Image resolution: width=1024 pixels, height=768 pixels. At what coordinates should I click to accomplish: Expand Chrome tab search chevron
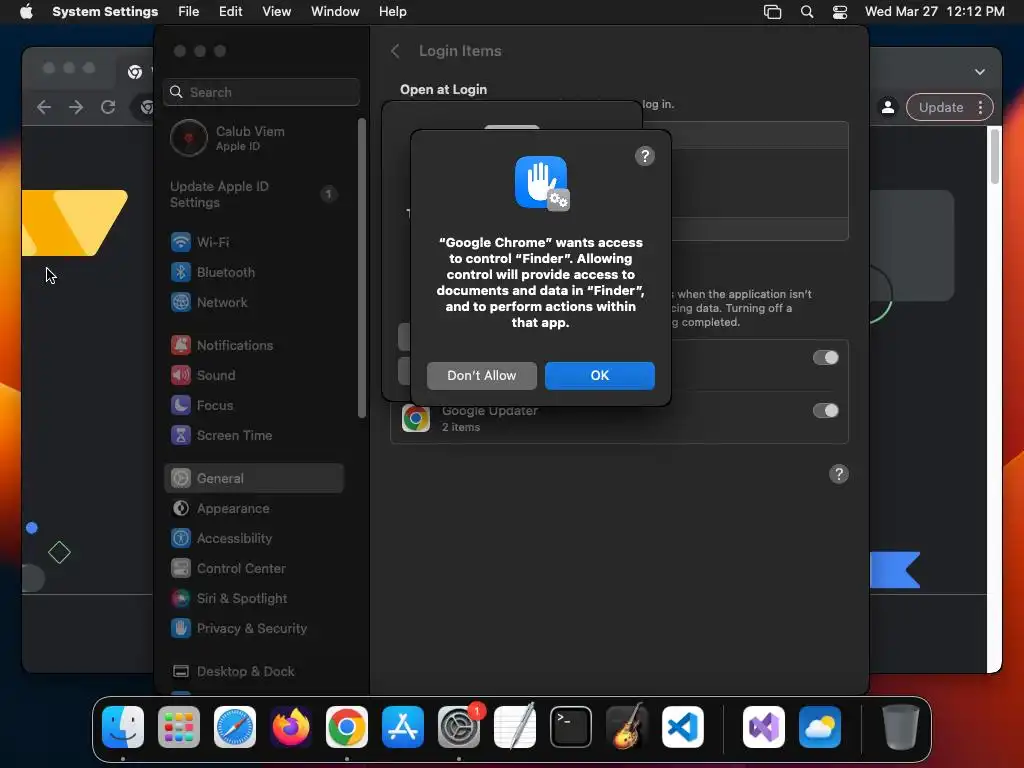click(x=980, y=72)
